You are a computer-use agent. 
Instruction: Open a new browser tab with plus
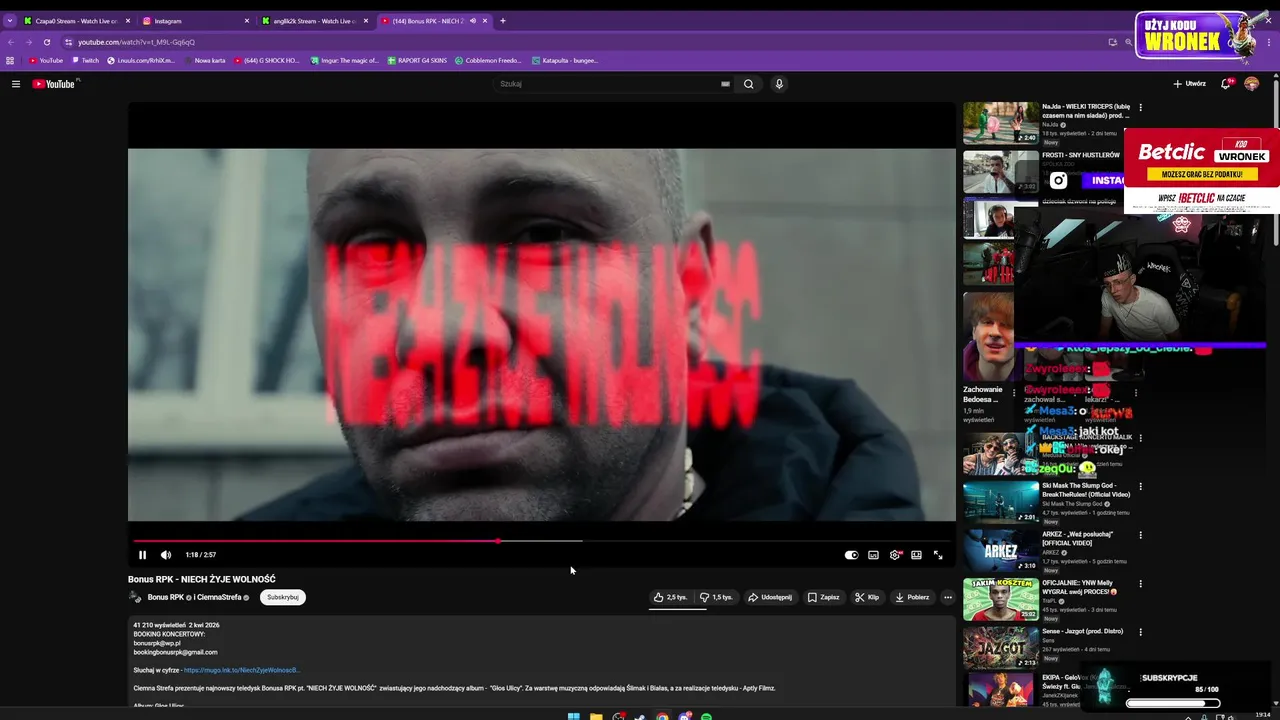coord(503,21)
